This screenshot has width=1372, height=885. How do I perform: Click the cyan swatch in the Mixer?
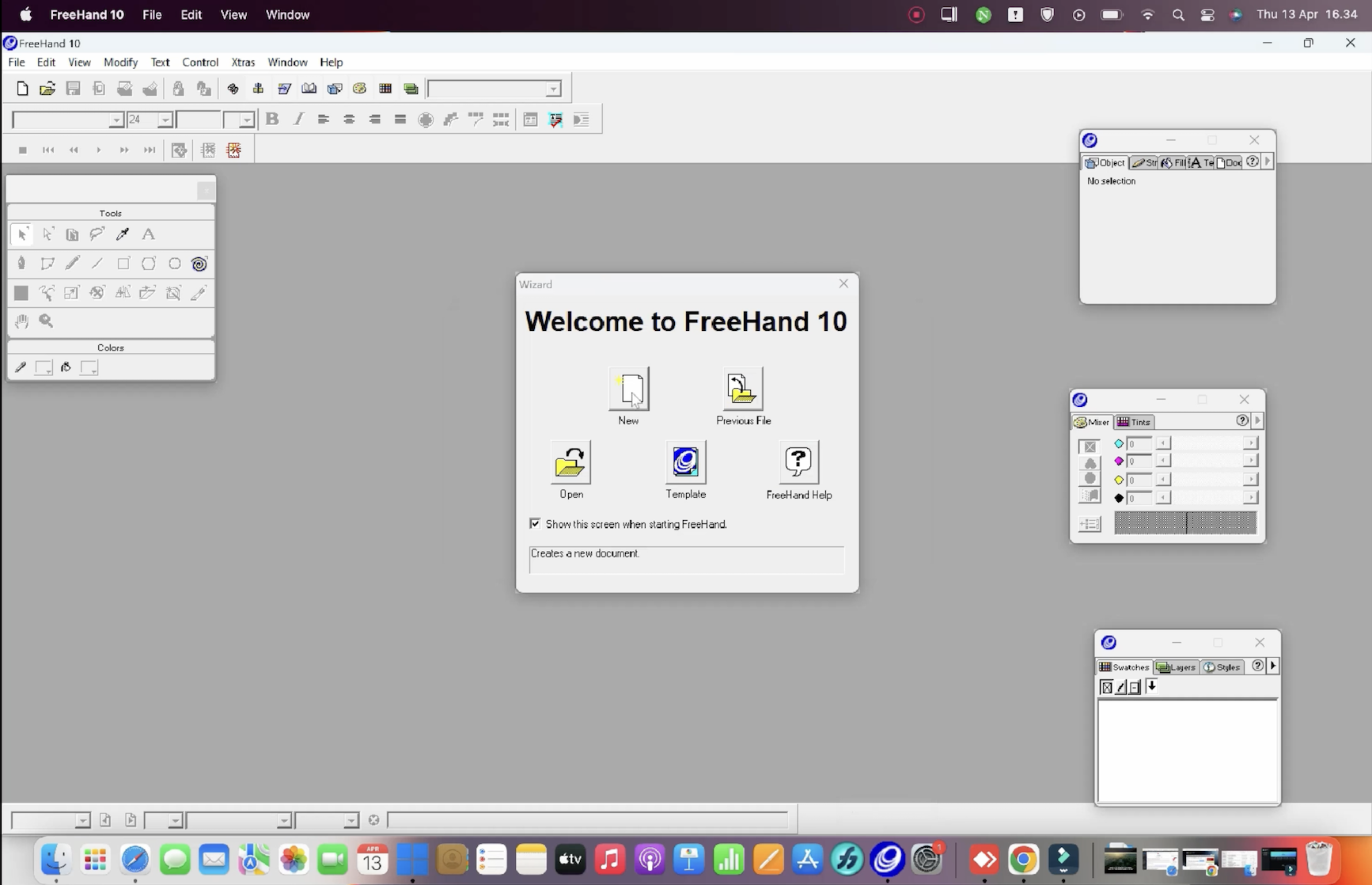pos(1119,444)
